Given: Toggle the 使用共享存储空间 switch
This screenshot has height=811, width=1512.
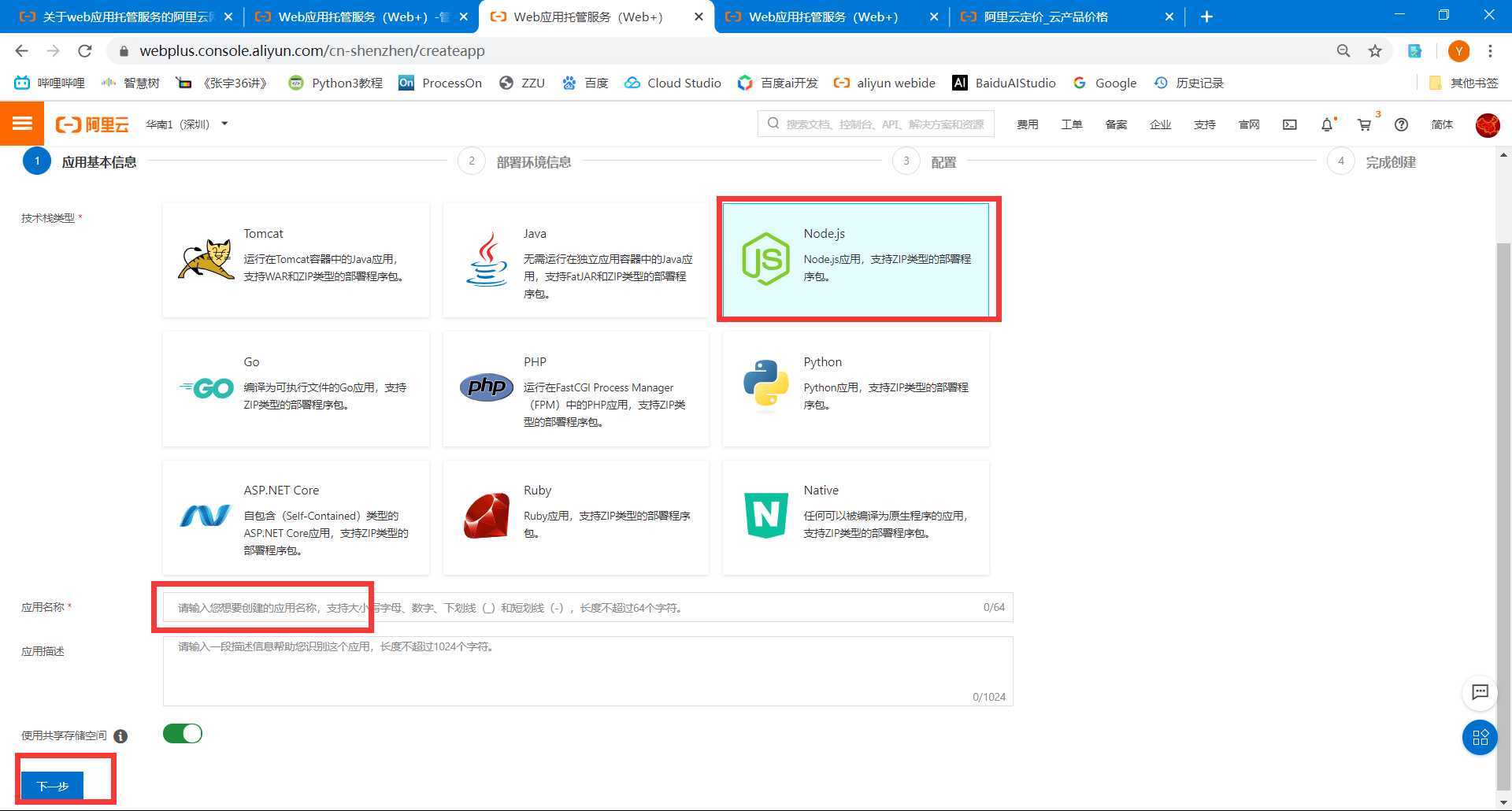Looking at the screenshot, I should pyautogui.click(x=183, y=734).
